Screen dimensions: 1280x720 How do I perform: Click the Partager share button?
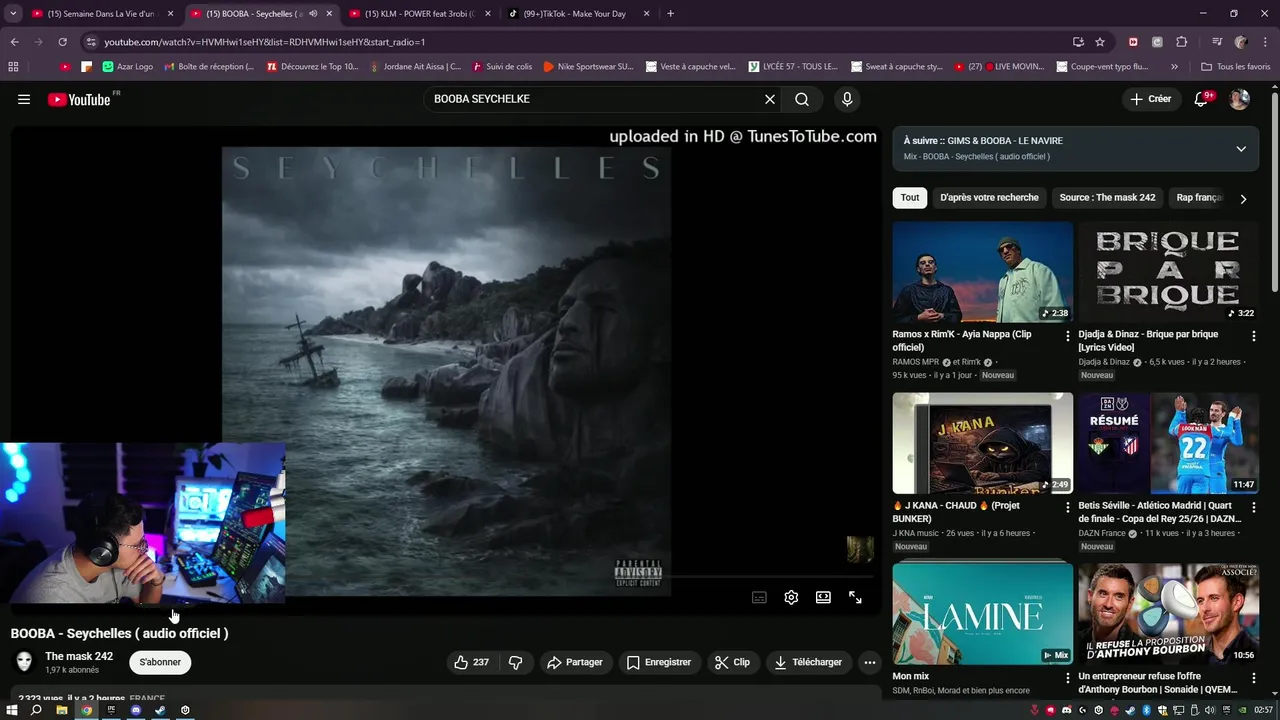pos(575,662)
